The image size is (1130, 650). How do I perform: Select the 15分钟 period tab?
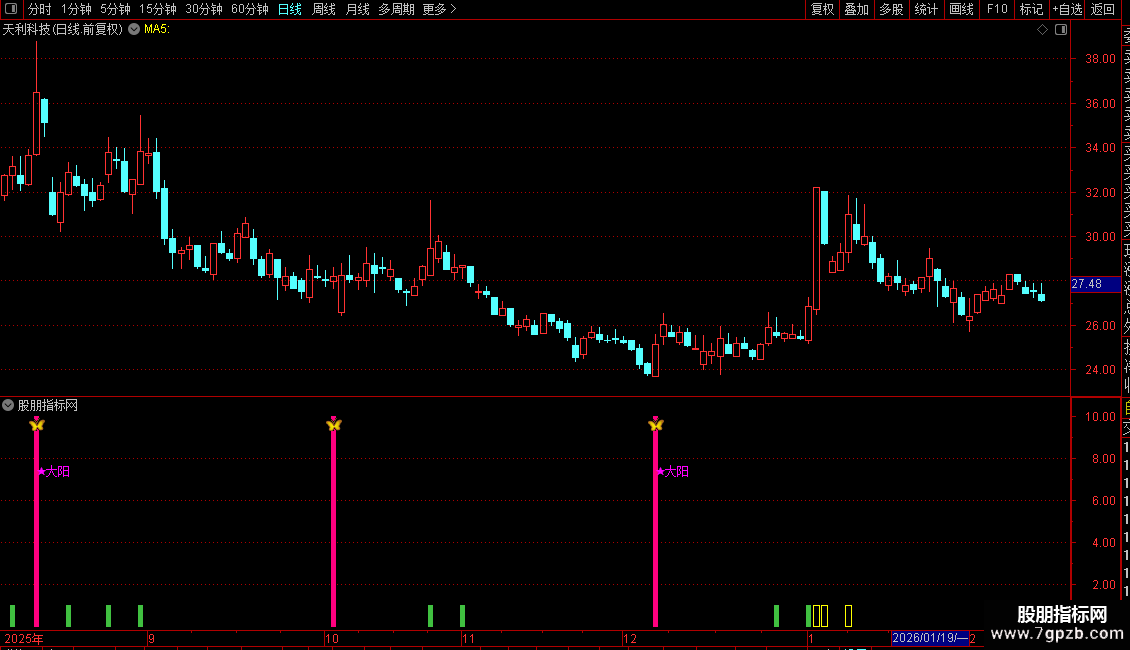click(158, 9)
